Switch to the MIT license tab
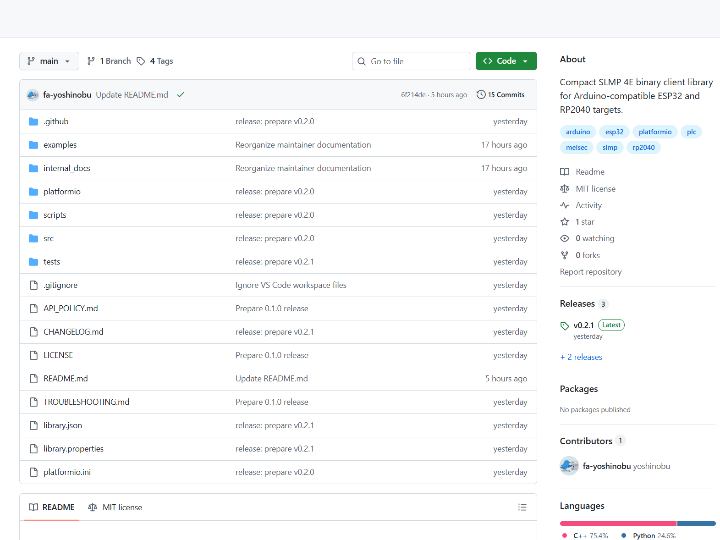720x540 pixels. pyautogui.click(x=115, y=507)
